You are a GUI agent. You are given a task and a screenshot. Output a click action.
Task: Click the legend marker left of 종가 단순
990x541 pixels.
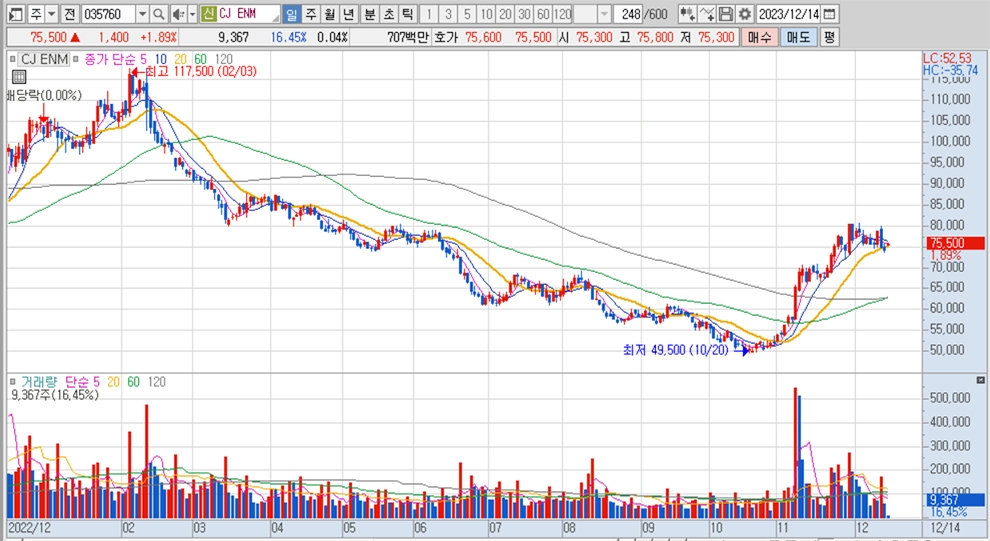(x=76, y=59)
